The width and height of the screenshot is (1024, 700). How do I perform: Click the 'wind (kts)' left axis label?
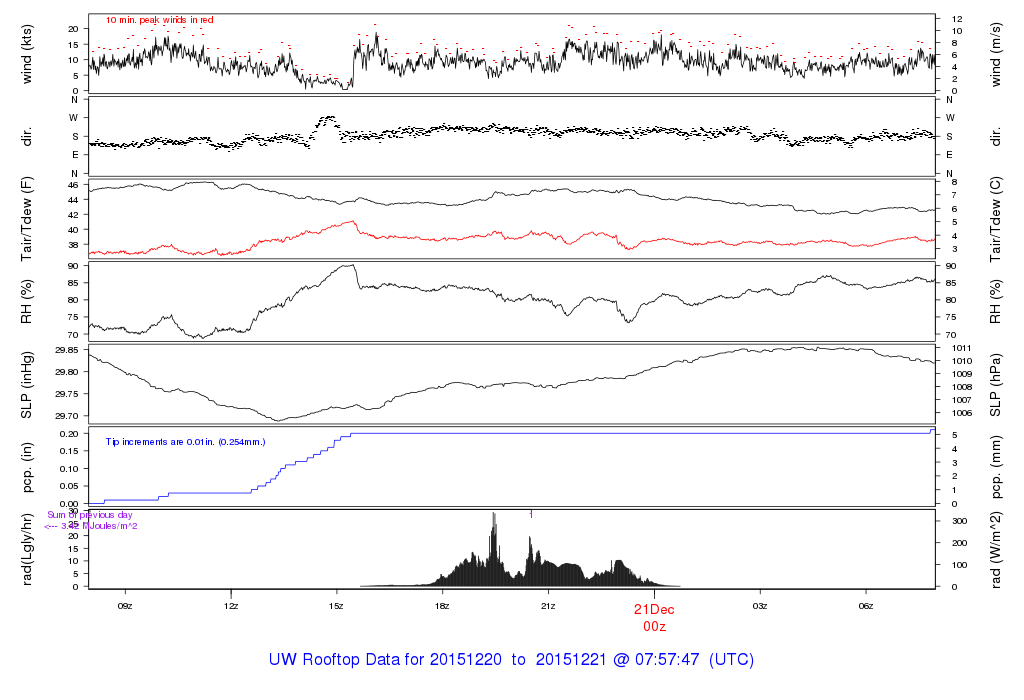(x=27, y=54)
